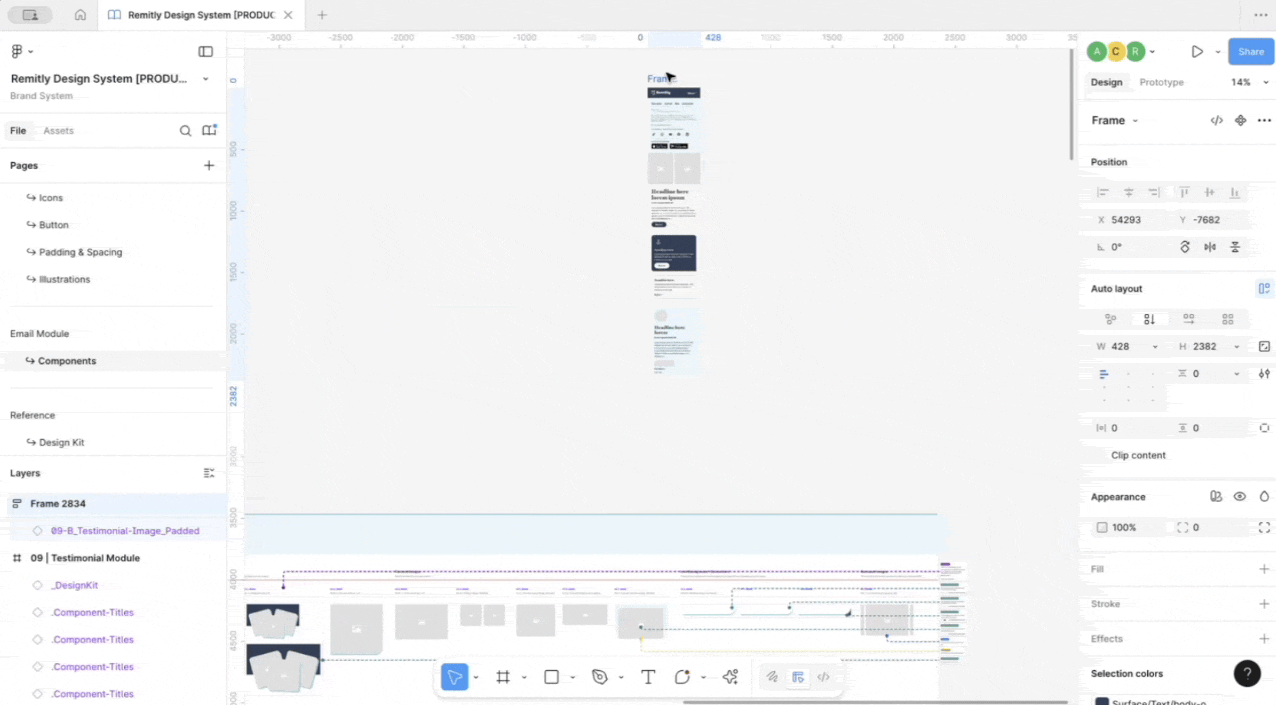Add a new page with plus icon

coord(209,165)
